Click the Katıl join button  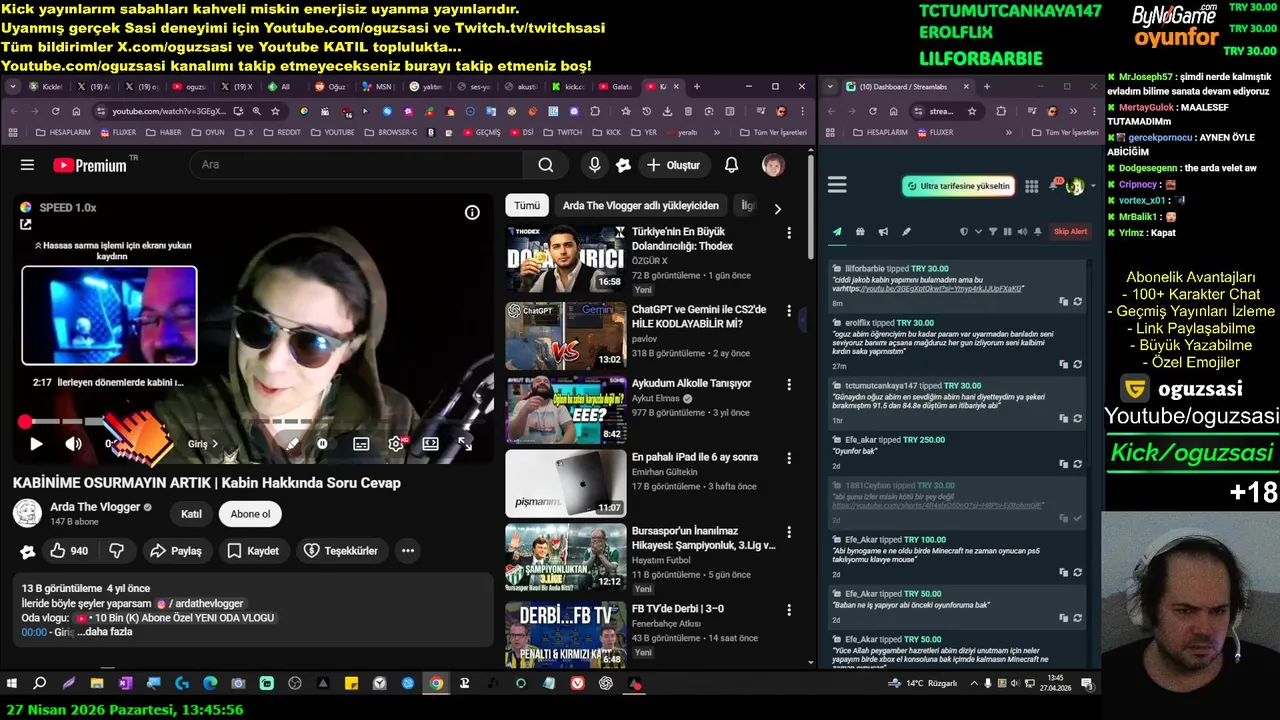[x=191, y=514]
